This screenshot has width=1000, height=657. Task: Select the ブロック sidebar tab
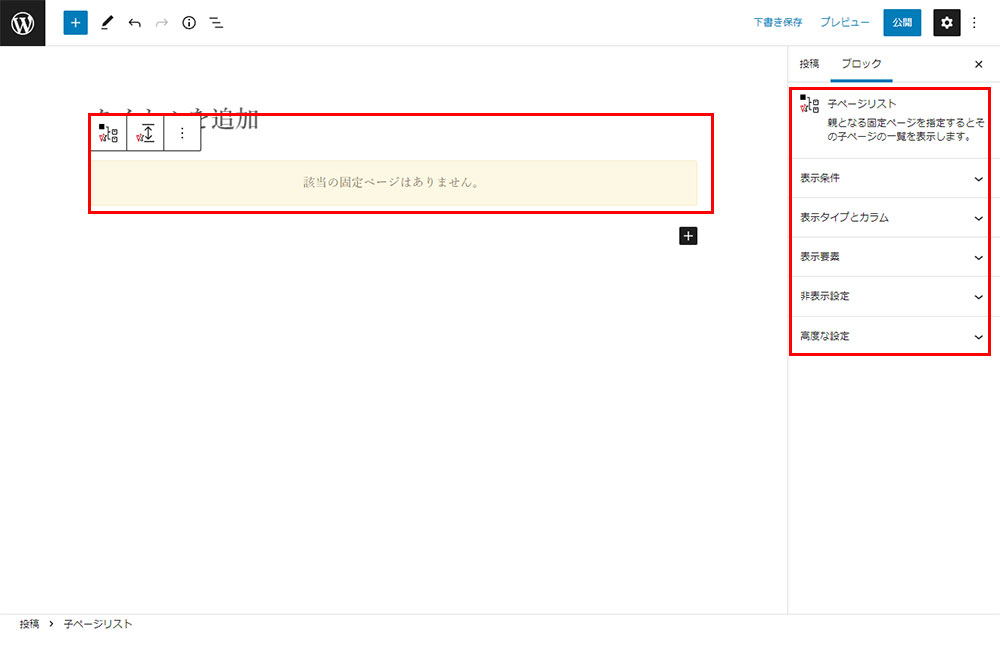point(861,64)
